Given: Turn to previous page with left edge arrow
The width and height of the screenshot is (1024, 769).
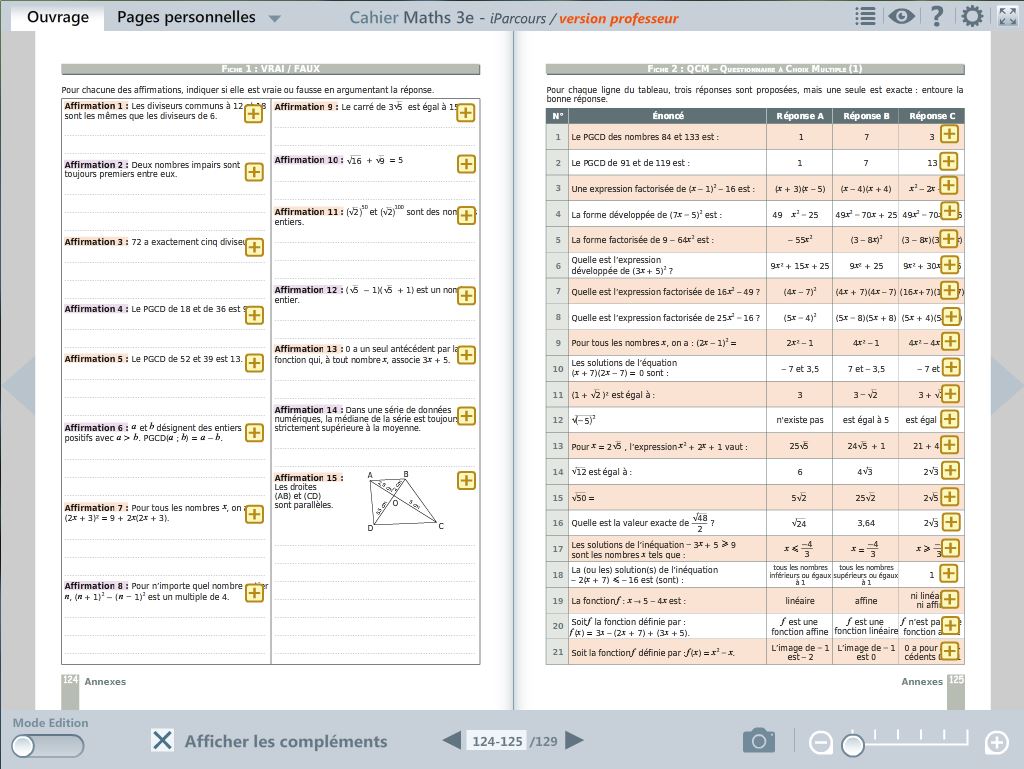Looking at the screenshot, I should 18,385.
